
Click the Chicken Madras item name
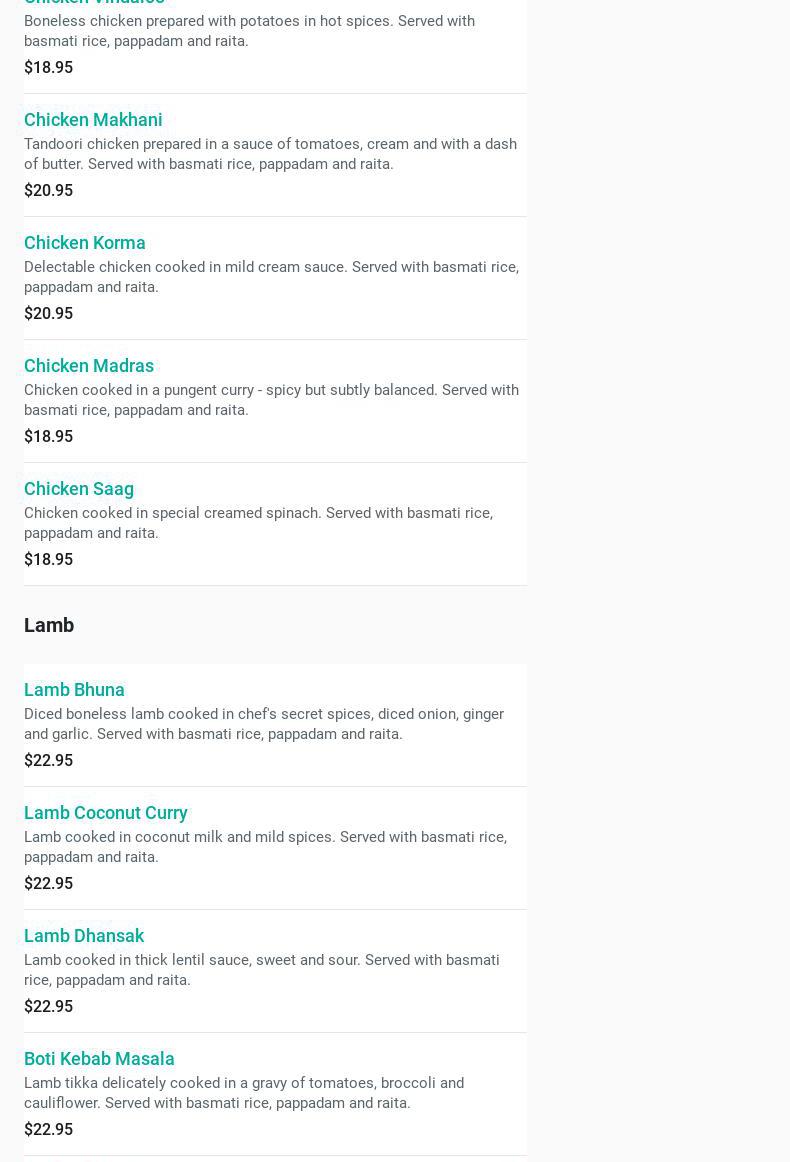(x=89, y=366)
